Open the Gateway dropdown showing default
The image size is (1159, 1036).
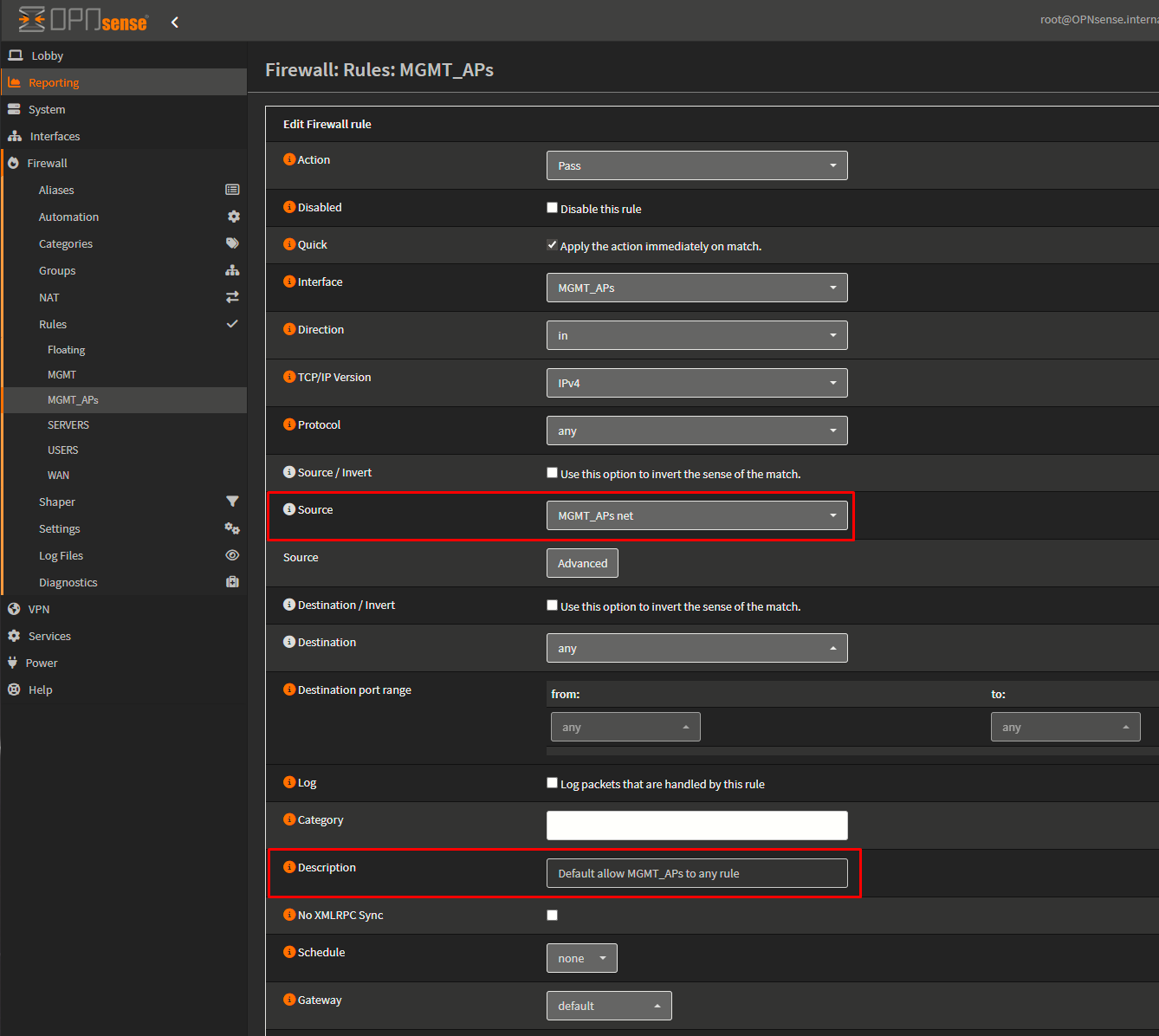(x=609, y=1006)
